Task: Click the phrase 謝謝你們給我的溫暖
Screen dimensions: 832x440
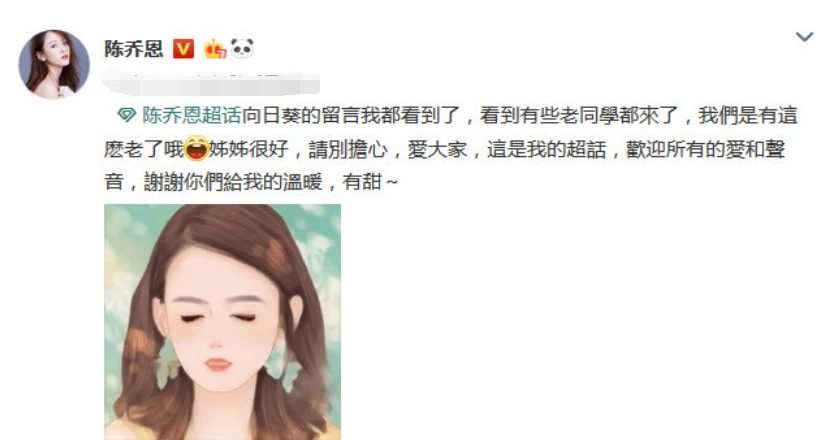Action: point(233,182)
